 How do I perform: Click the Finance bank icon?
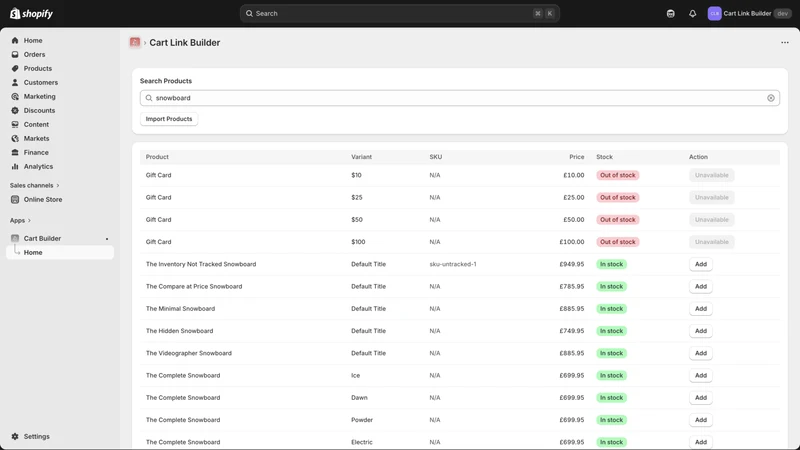point(15,153)
